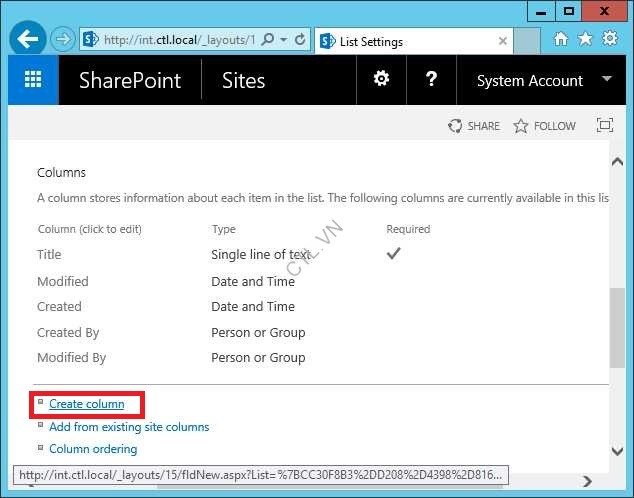634x498 pixels.
Task: Open the SharePoint settings gear menu
Action: 381,80
